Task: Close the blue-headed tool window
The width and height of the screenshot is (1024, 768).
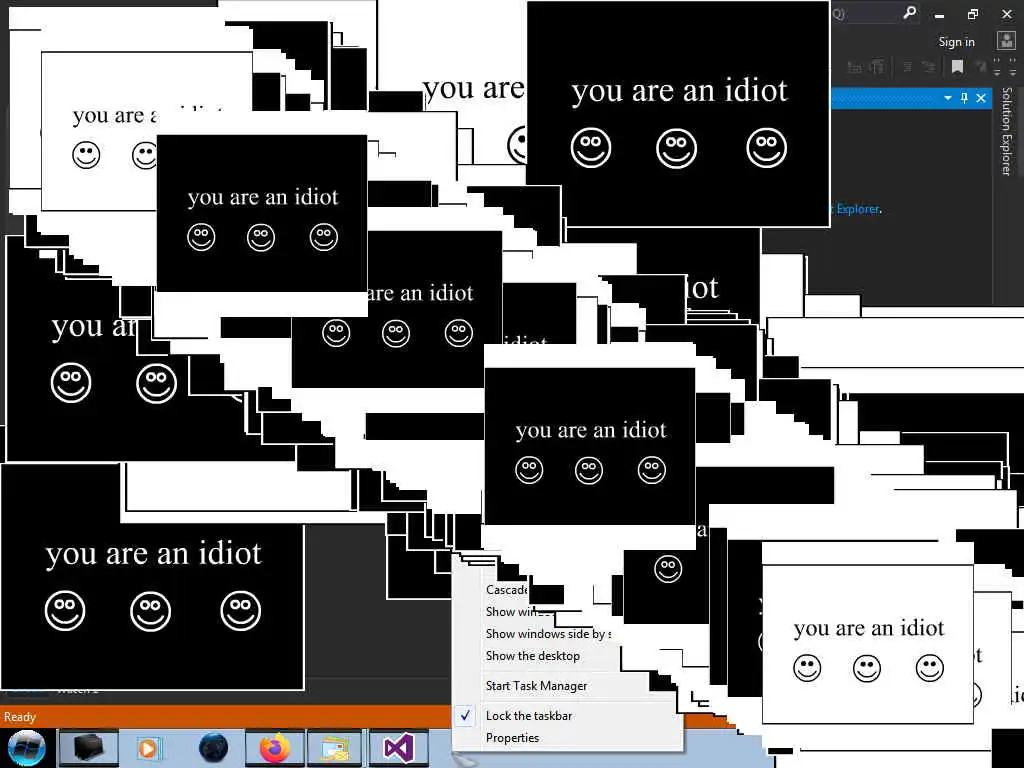Action: click(x=981, y=98)
